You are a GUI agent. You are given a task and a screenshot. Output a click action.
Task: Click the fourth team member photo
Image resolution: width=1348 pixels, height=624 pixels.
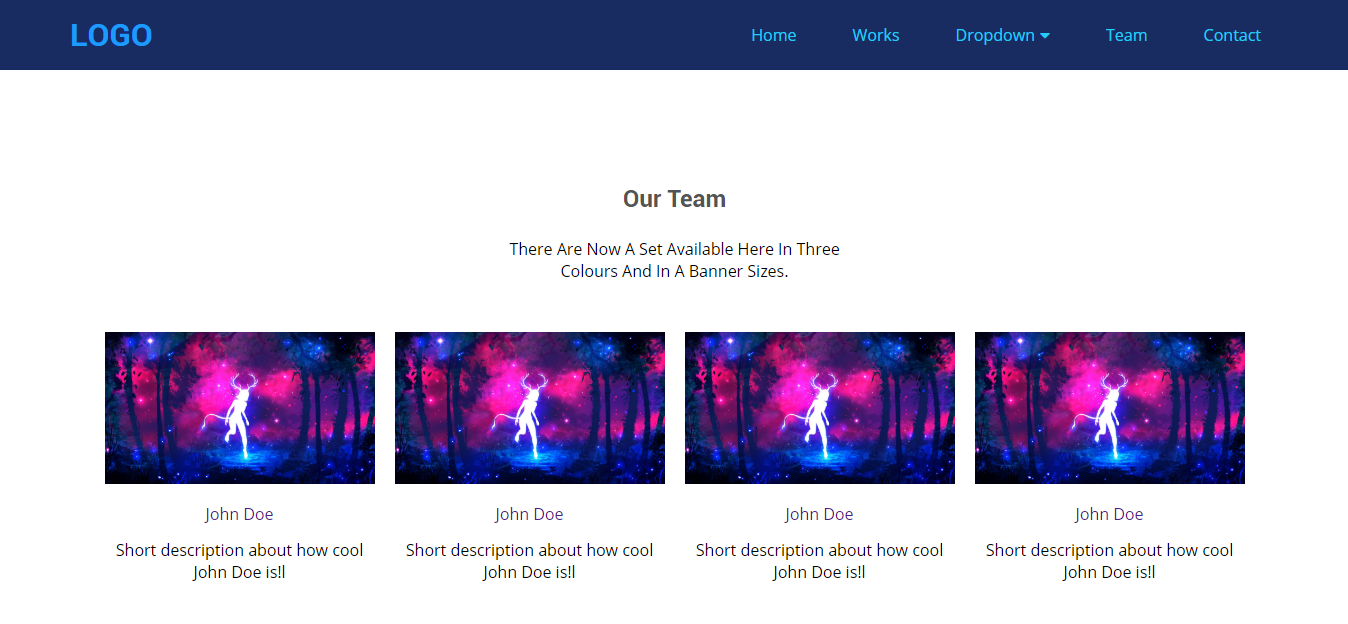click(x=1109, y=407)
